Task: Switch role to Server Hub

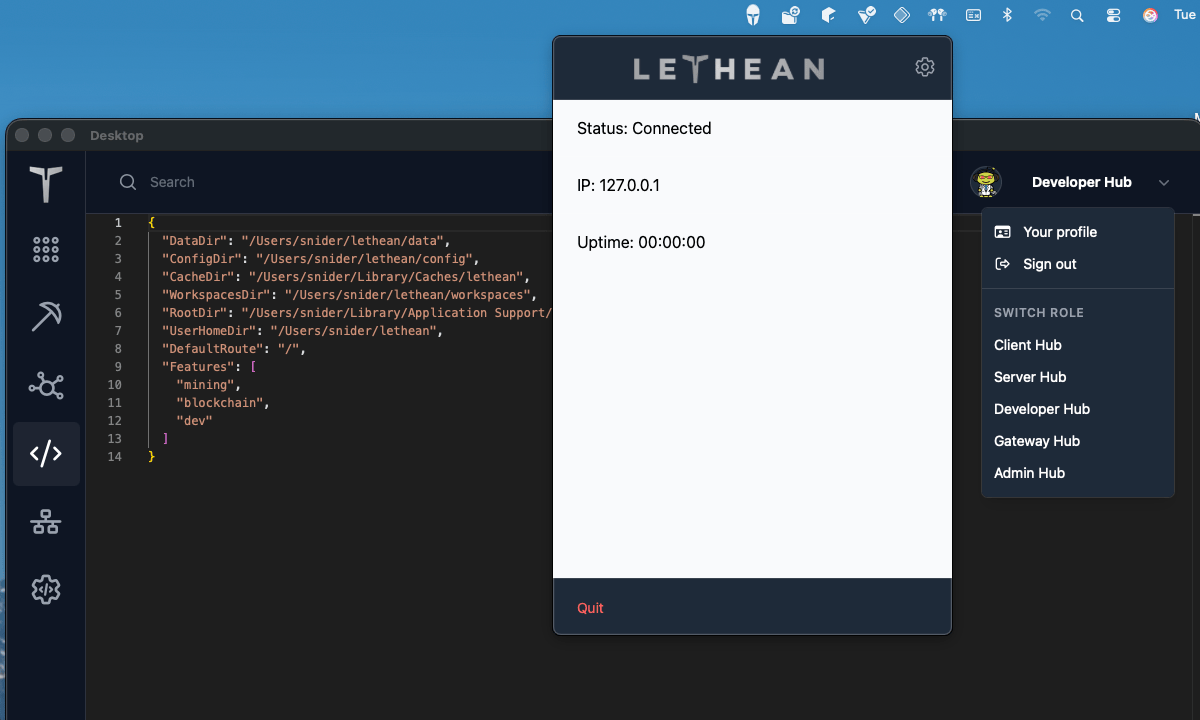Action: coord(1029,377)
